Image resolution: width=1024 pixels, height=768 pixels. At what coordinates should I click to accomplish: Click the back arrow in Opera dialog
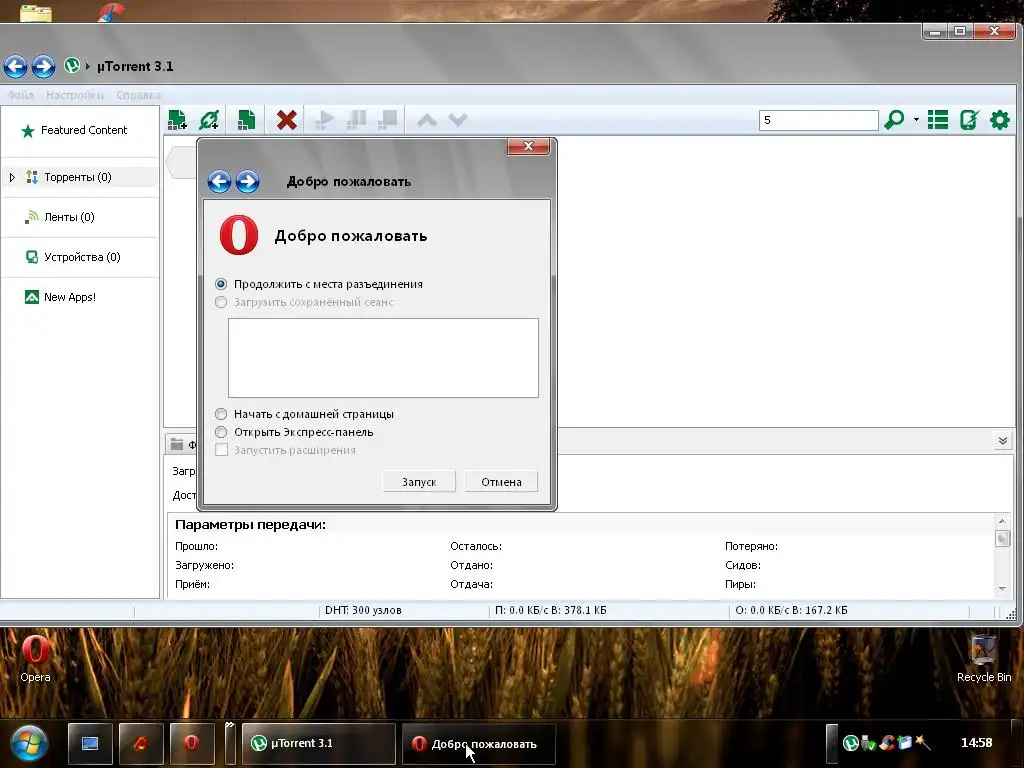pos(219,182)
